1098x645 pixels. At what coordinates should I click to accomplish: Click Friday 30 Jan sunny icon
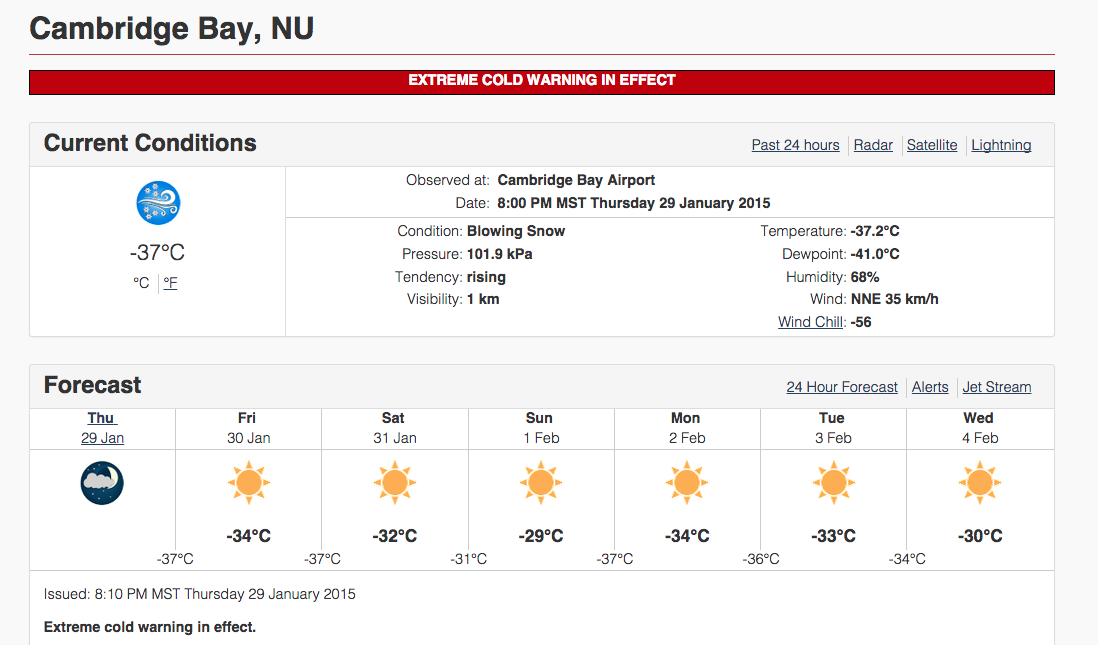249,483
